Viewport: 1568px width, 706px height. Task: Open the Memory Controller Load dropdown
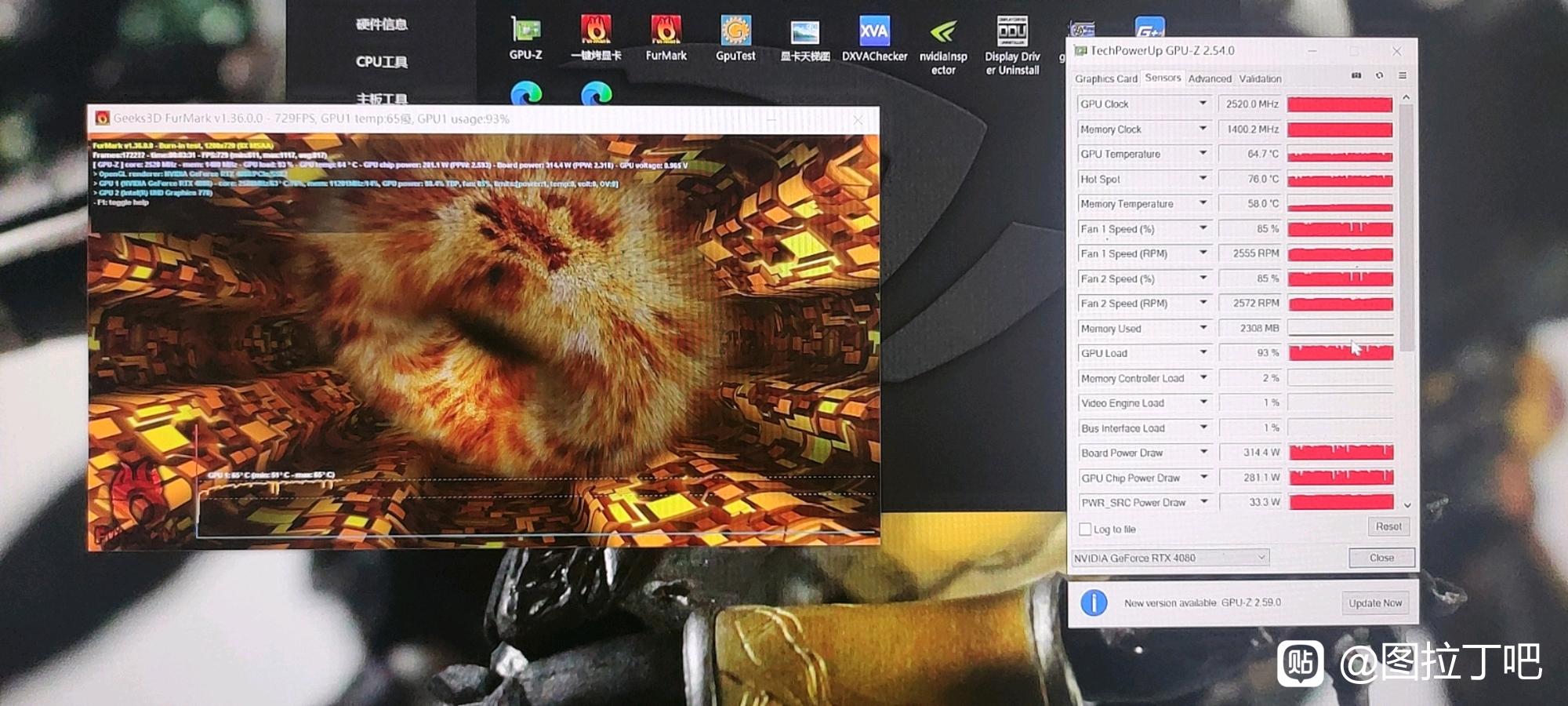[1203, 378]
